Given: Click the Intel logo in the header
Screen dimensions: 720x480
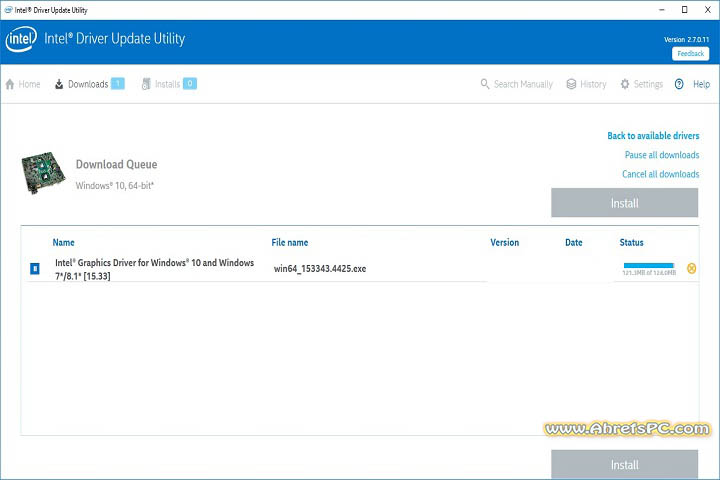Looking at the screenshot, I should 21,39.
